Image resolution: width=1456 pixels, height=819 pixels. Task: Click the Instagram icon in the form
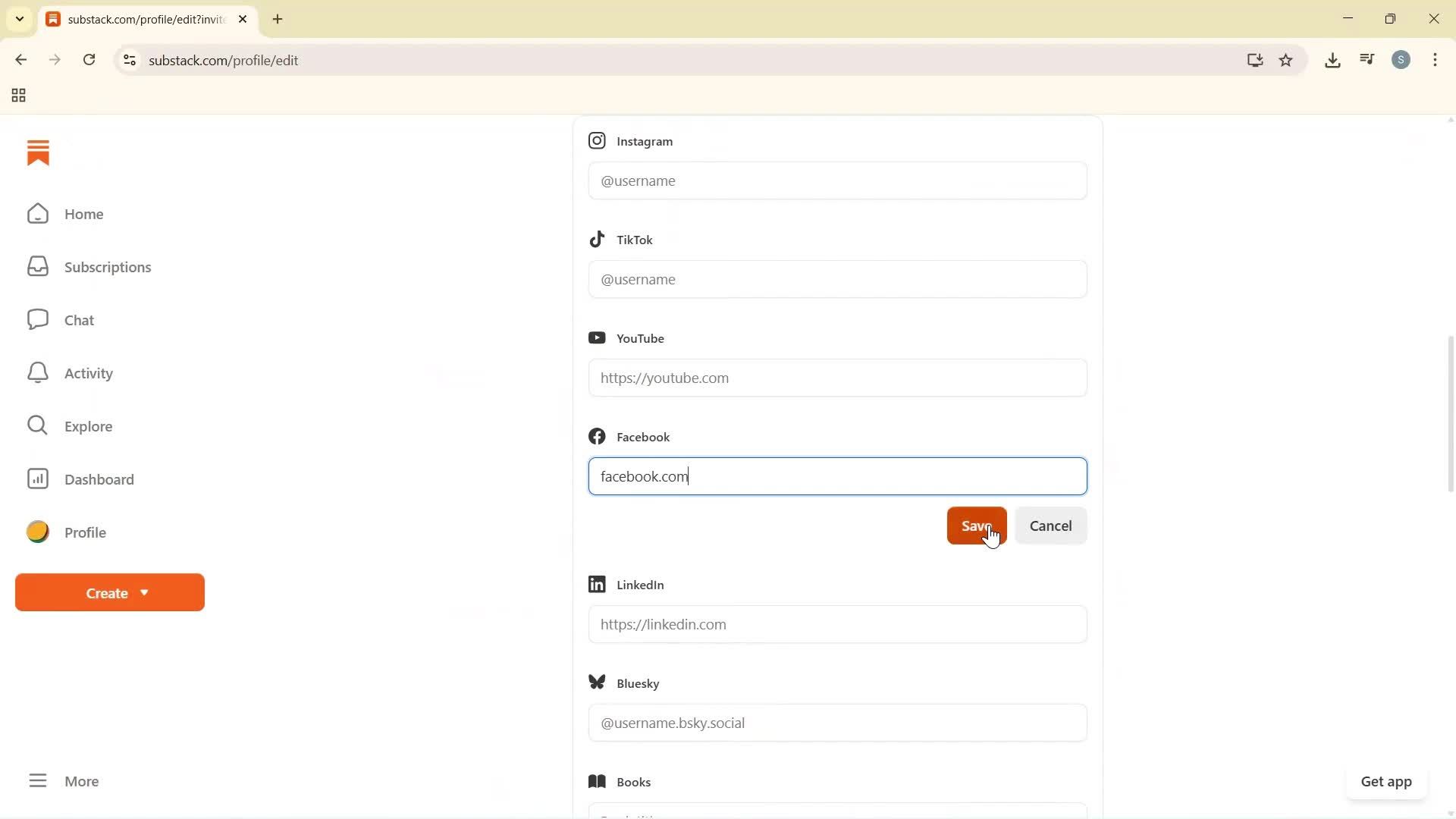597,140
